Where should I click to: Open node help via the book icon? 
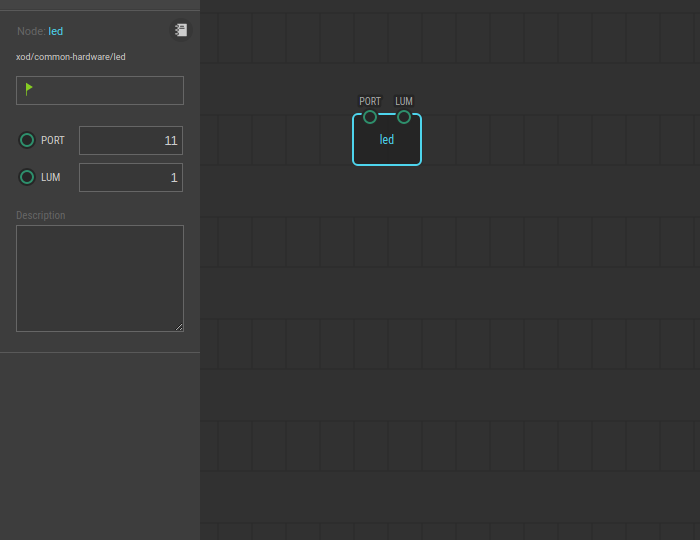click(180, 31)
